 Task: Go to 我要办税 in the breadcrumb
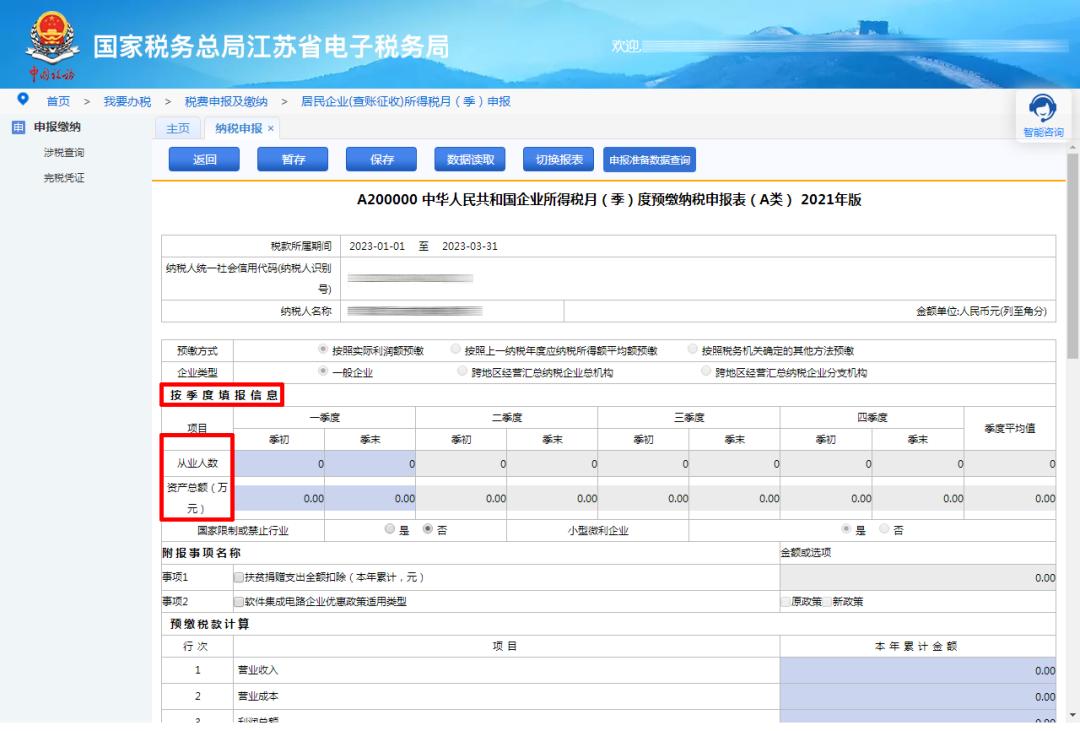pos(127,101)
